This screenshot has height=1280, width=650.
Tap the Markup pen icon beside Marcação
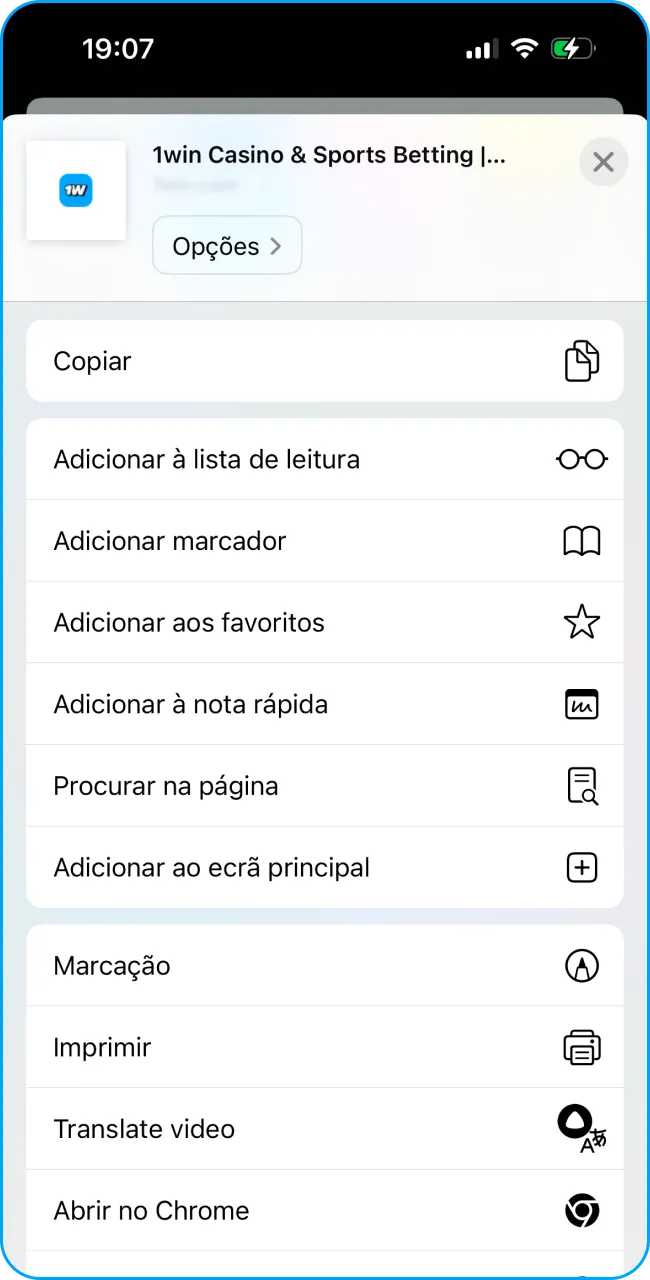click(582, 965)
